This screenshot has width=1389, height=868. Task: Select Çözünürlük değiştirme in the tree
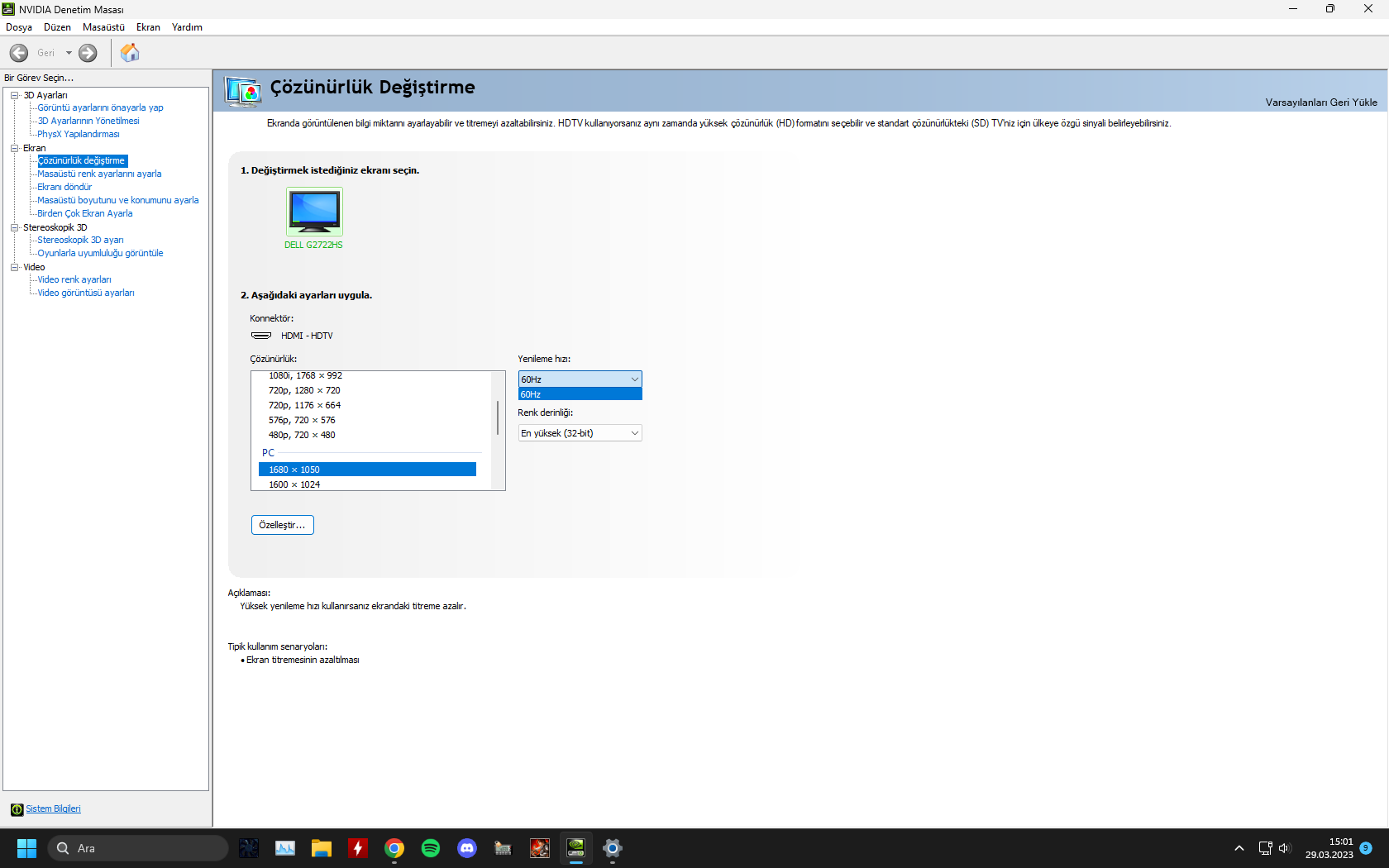tap(82, 160)
